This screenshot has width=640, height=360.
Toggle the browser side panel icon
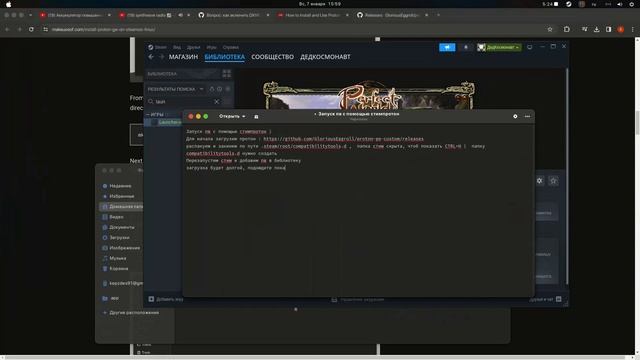tap(609, 29)
